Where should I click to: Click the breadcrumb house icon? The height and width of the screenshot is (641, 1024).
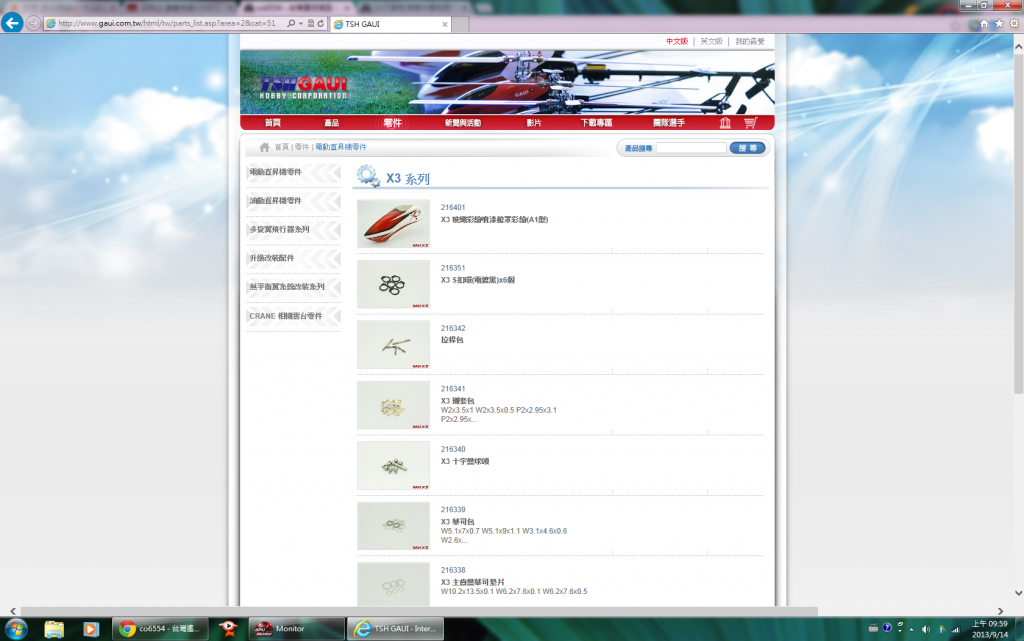[x=264, y=147]
